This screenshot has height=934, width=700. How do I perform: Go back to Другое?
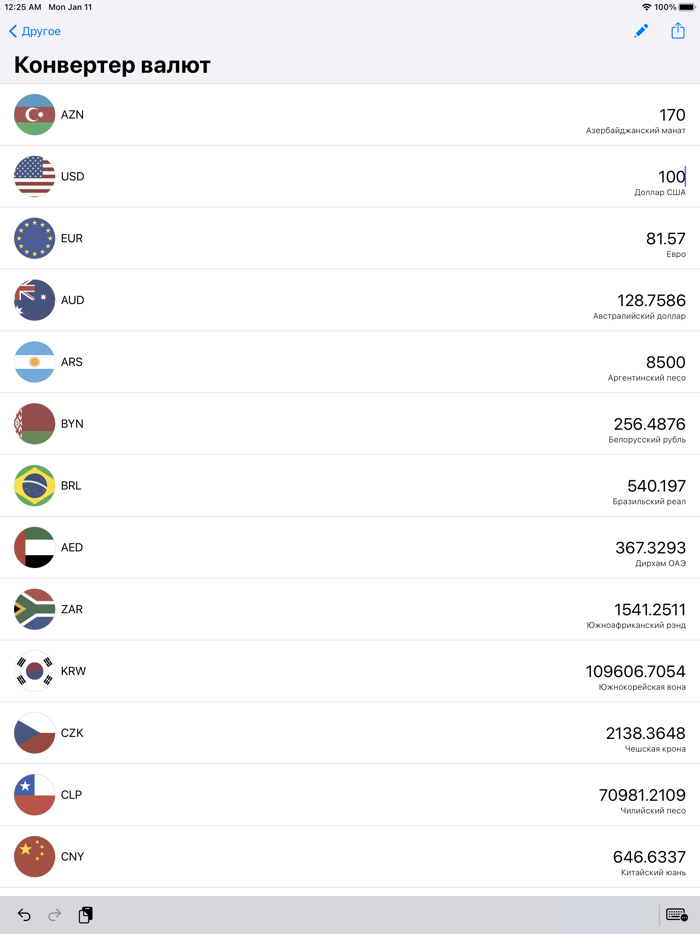click(x=35, y=31)
